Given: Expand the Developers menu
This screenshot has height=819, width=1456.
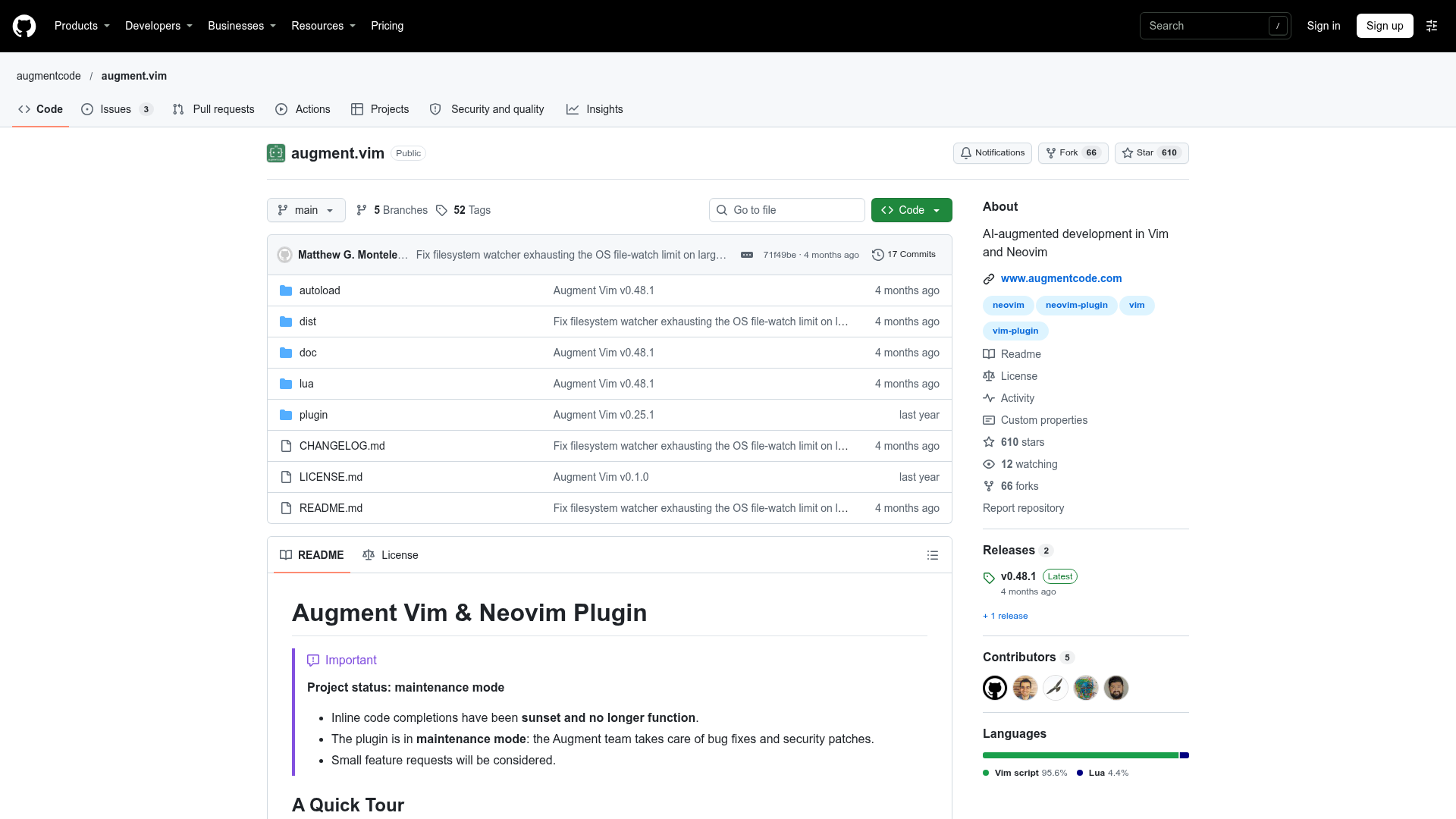Looking at the screenshot, I should (158, 26).
